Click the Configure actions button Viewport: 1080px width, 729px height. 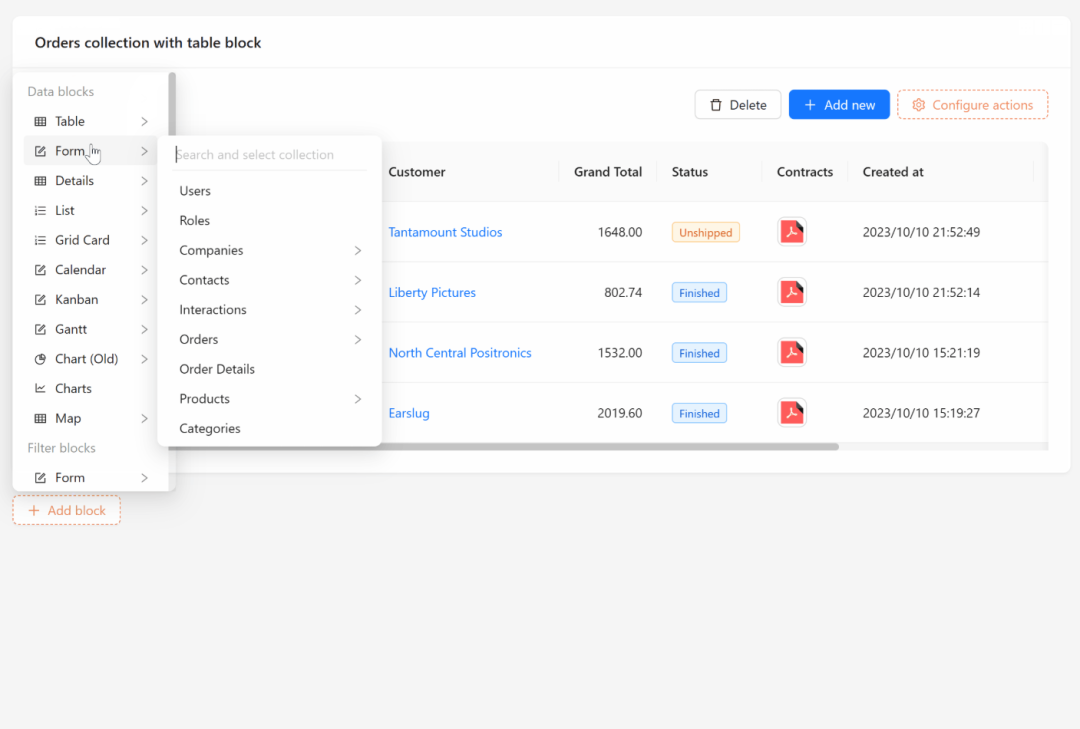pyautogui.click(x=973, y=105)
